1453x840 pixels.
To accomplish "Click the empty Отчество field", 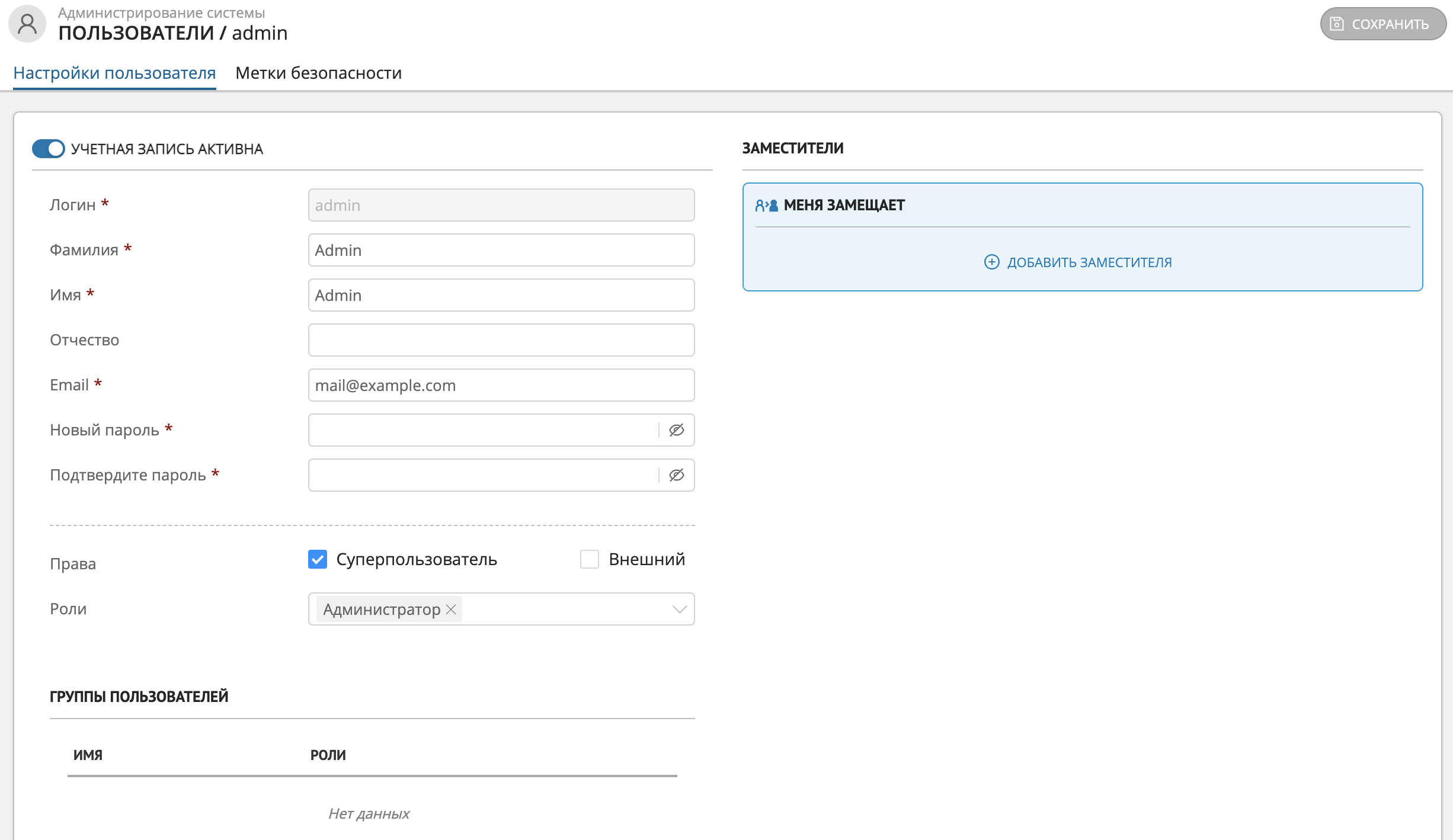I will pos(501,340).
